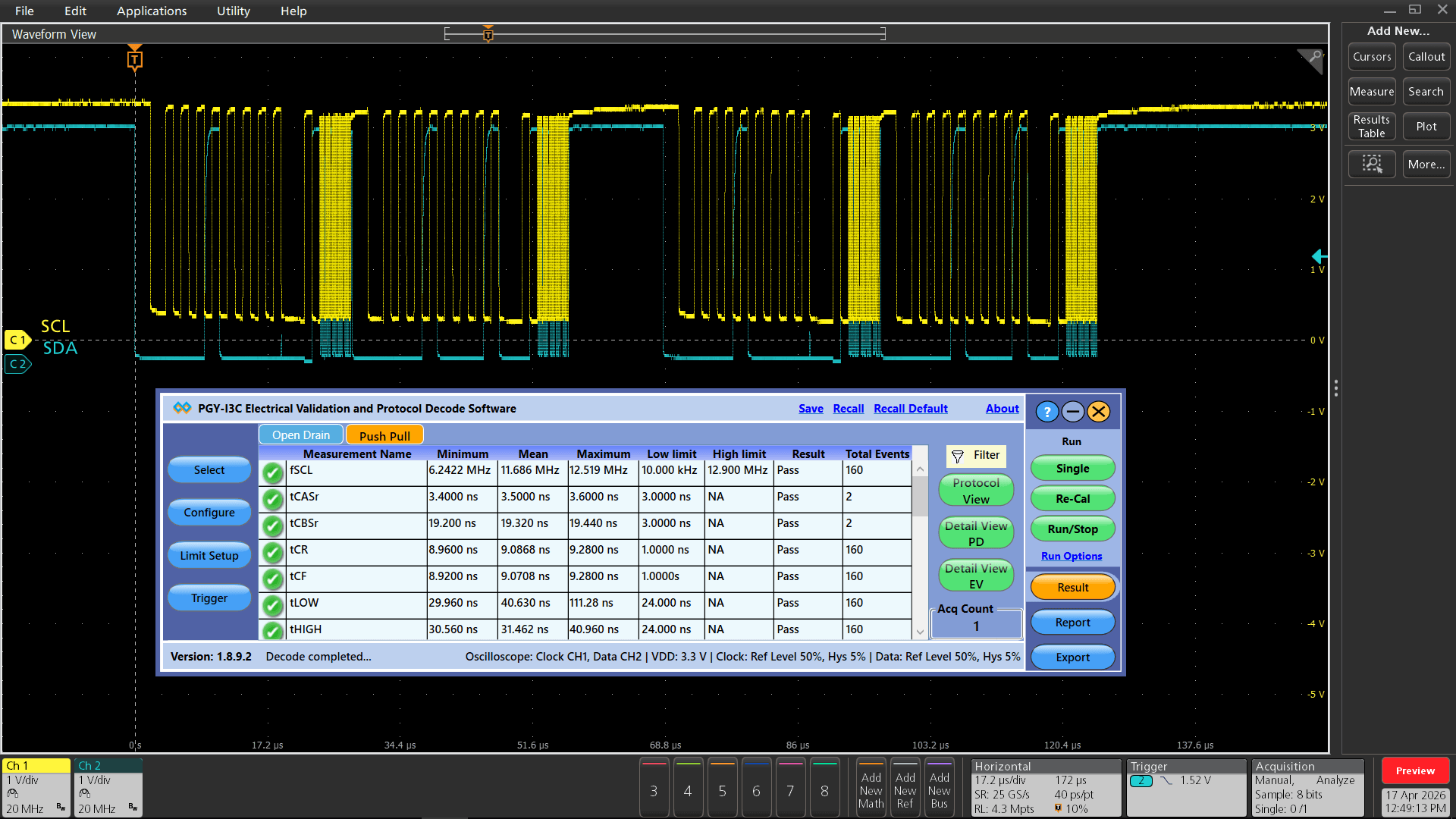Click the Export button

click(x=1072, y=657)
